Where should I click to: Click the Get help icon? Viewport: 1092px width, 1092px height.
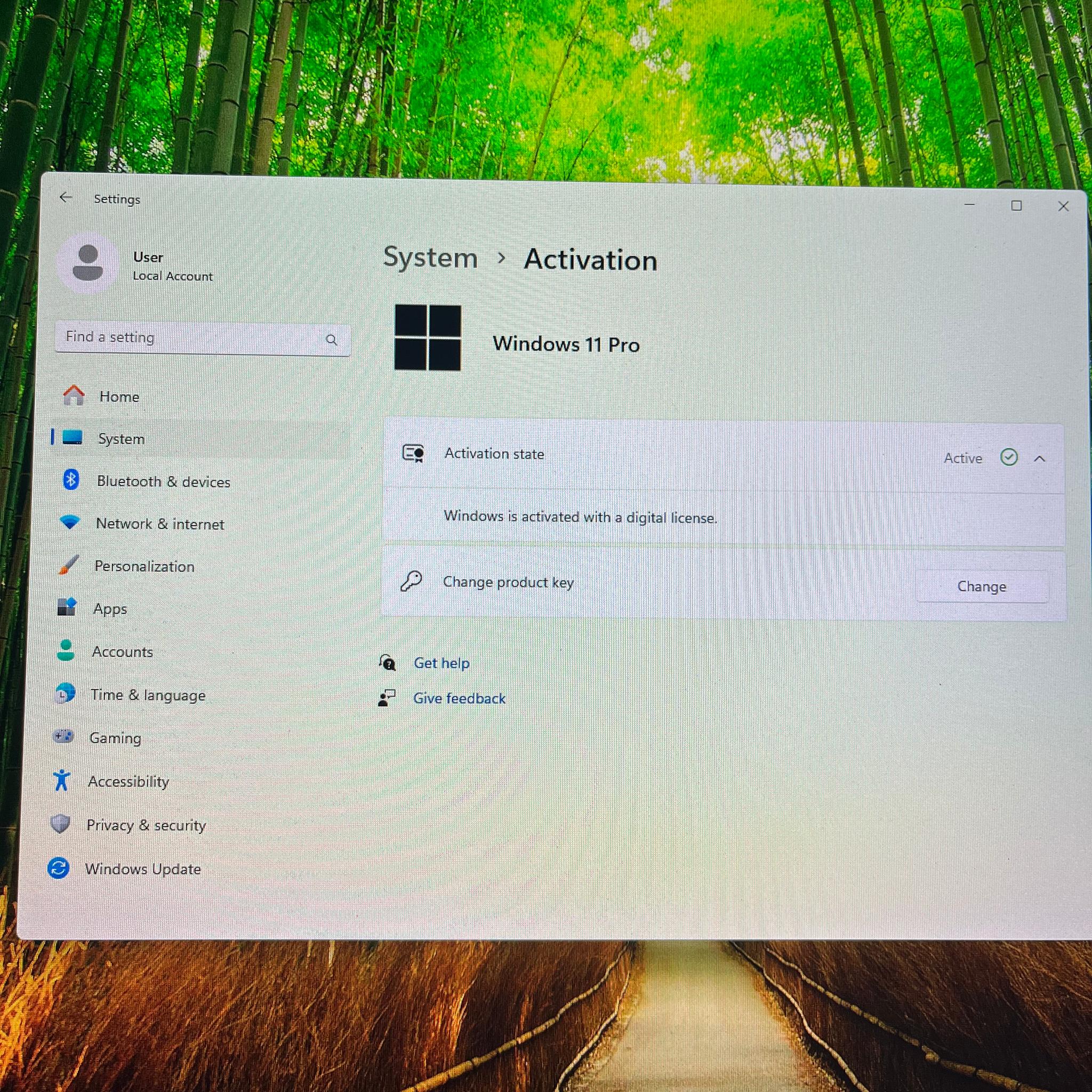click(387, 662)
